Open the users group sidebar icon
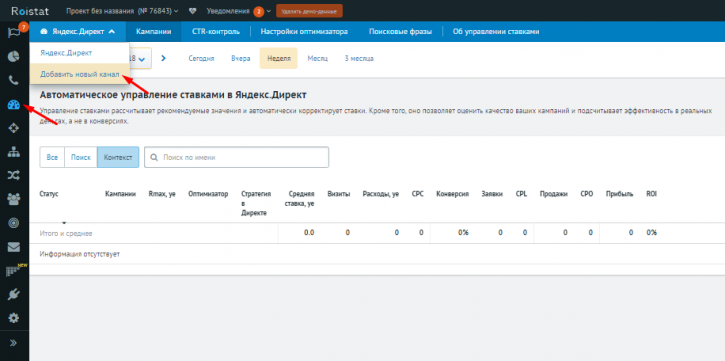This screenshot has width=725, height=361. click(14, 199)
